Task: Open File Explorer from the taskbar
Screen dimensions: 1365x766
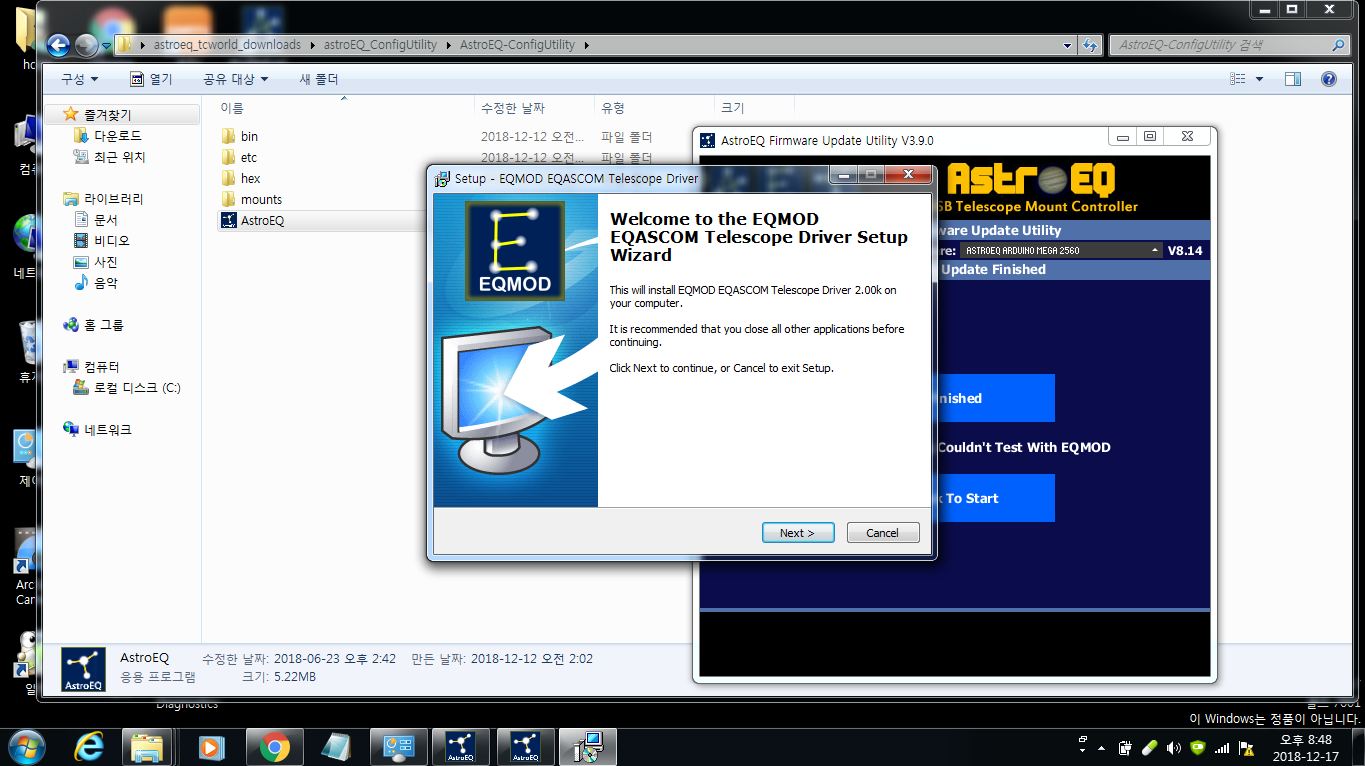Action: coord(147,747)
